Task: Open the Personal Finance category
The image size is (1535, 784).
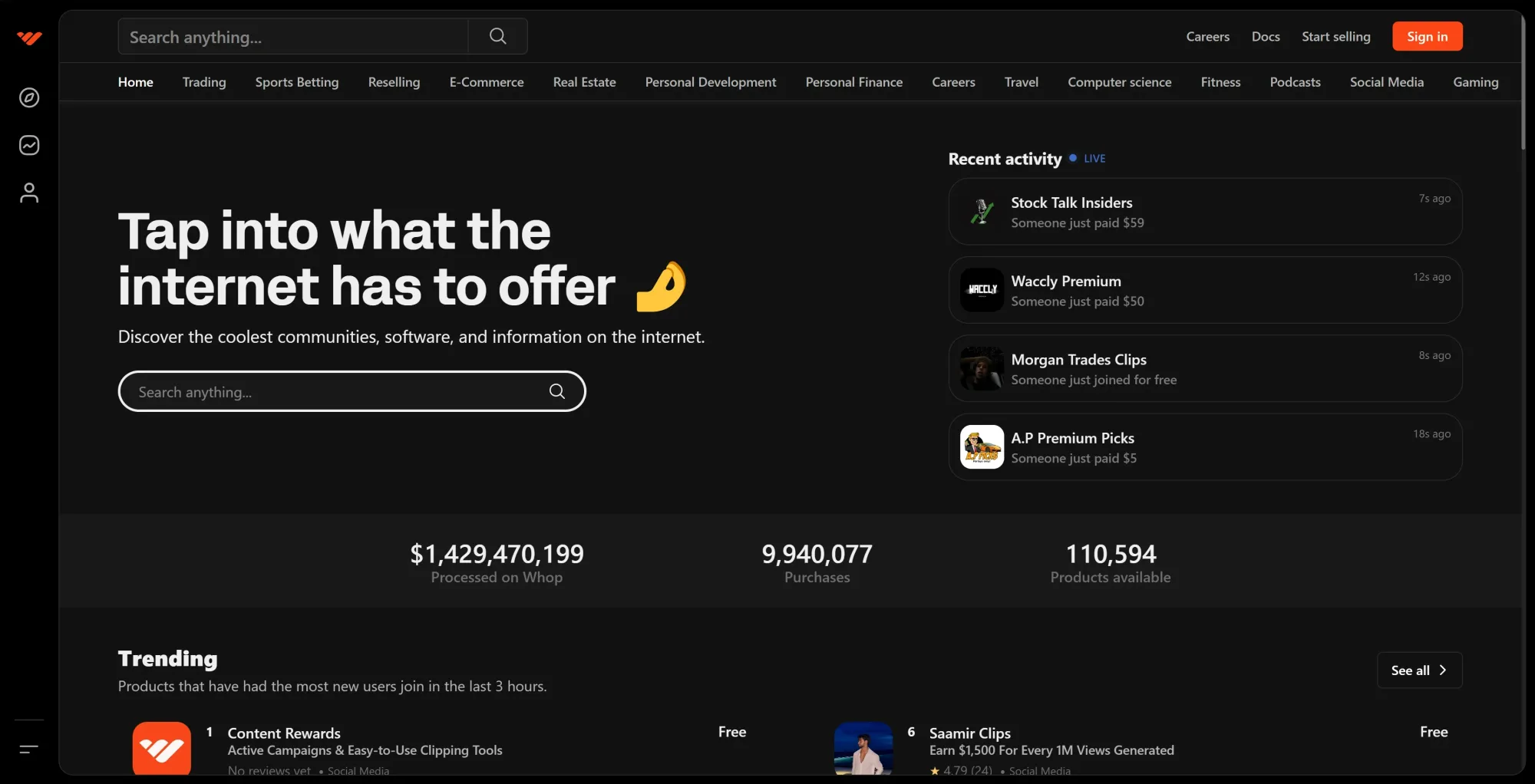Action: (854, 82)
